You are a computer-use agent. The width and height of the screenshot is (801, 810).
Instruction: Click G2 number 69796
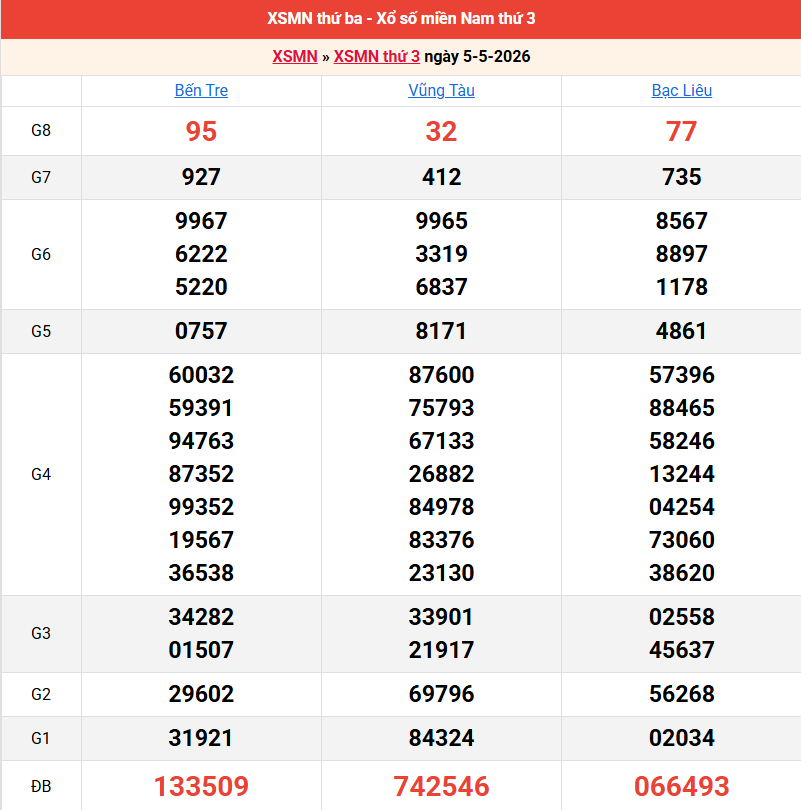coord(441,694)
